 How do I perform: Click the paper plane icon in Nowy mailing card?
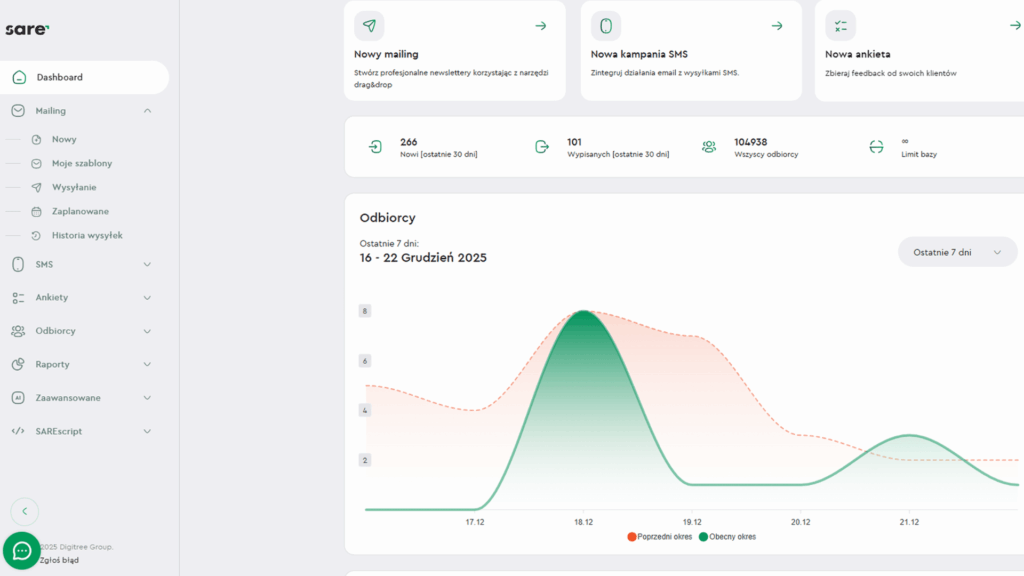pyautogui.click(x=369, y=26)
